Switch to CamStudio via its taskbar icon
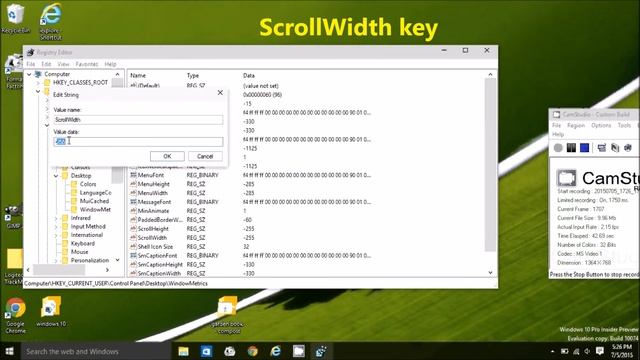The image size is (640, 360). (x=298, y=351)
